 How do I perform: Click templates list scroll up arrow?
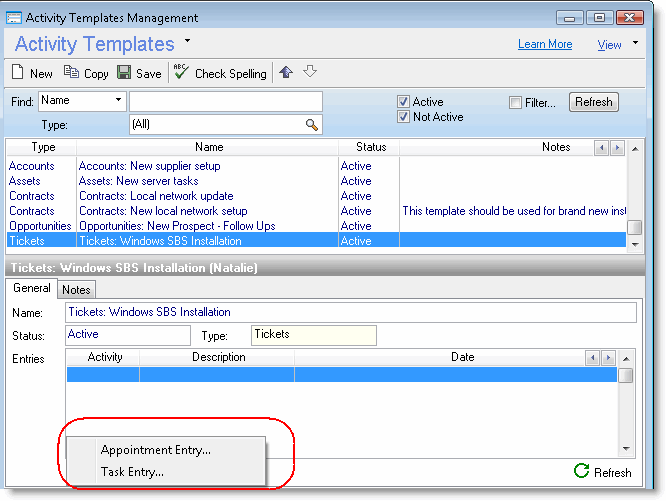click(635, 149)
